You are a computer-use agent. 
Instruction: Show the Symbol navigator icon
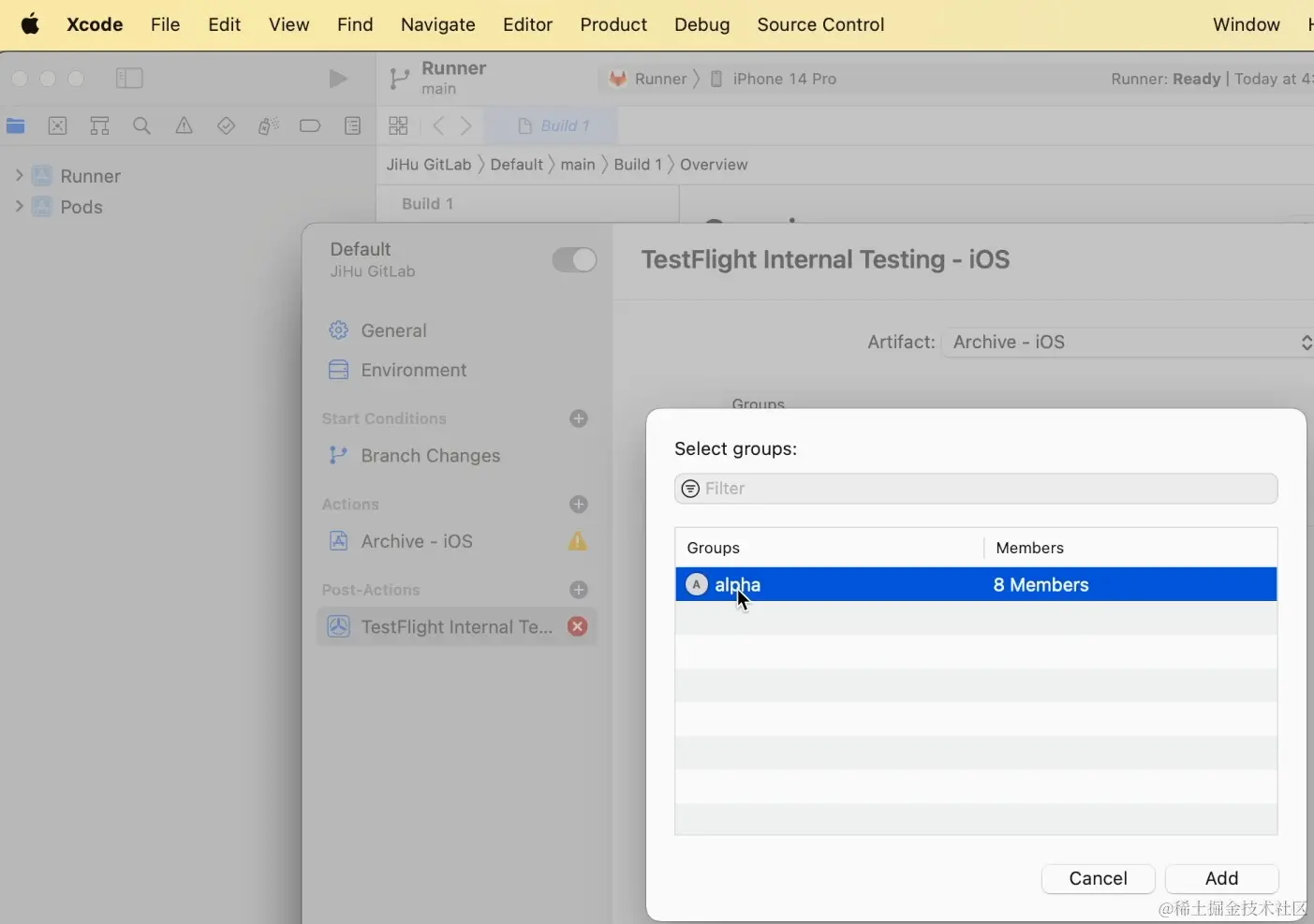99,125
